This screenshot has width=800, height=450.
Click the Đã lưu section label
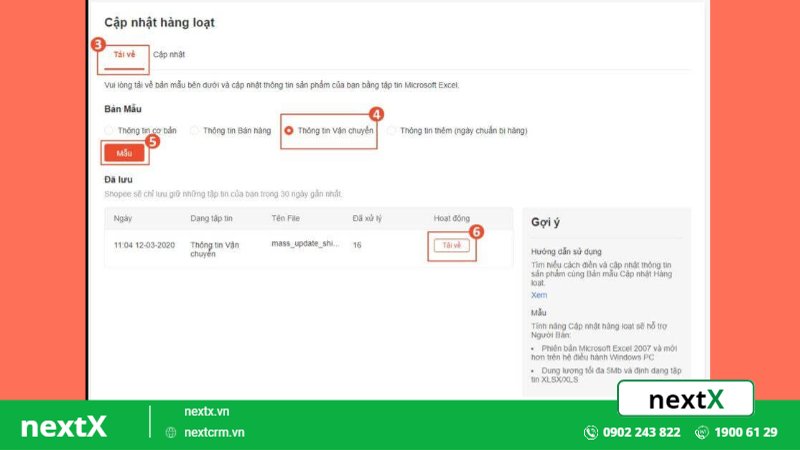pos(118,180)
